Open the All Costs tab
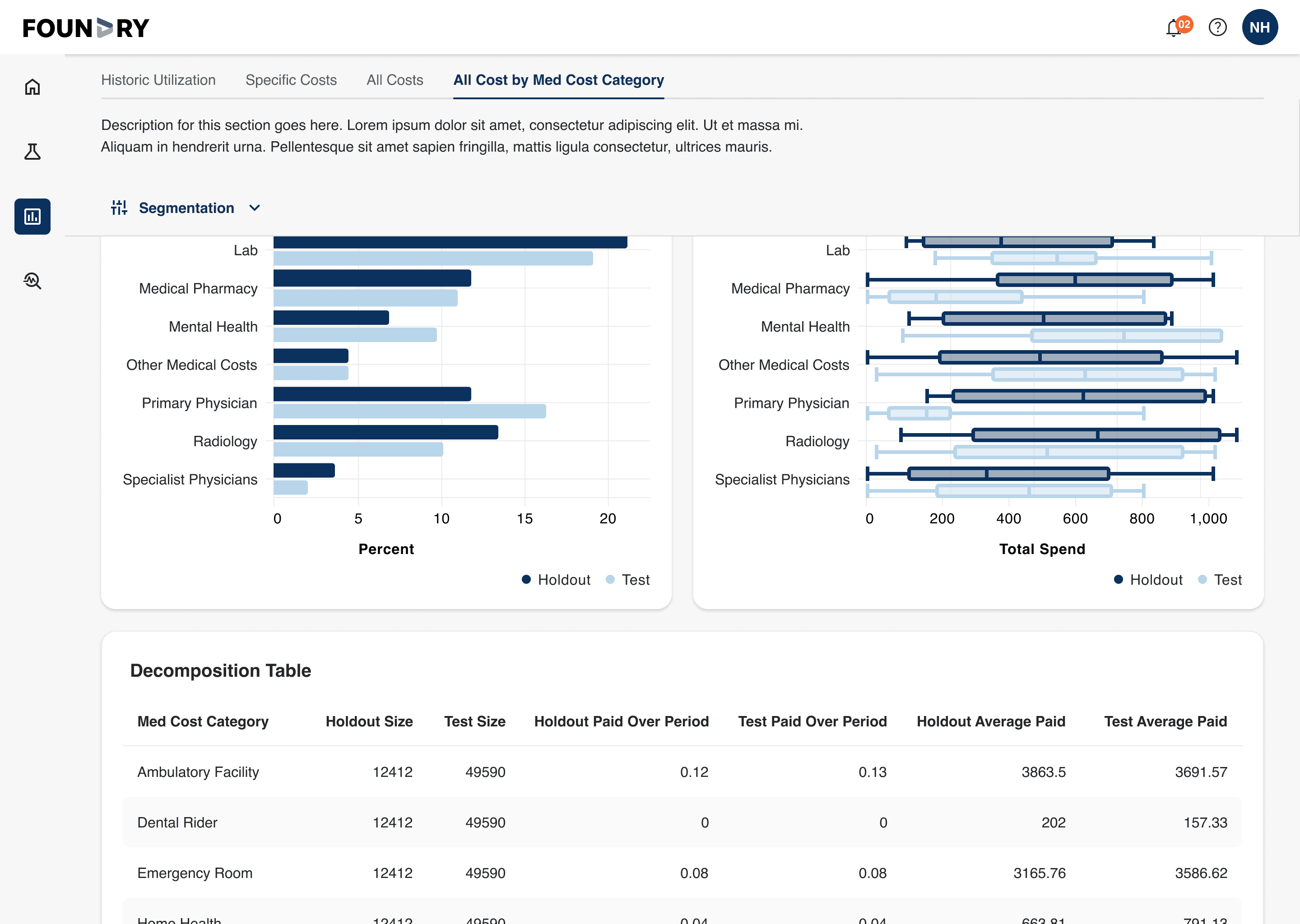 click(x=395, y=80)
